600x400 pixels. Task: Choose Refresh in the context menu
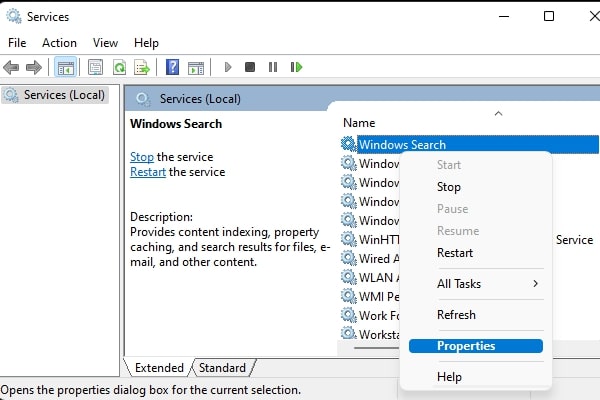(476, 315)
